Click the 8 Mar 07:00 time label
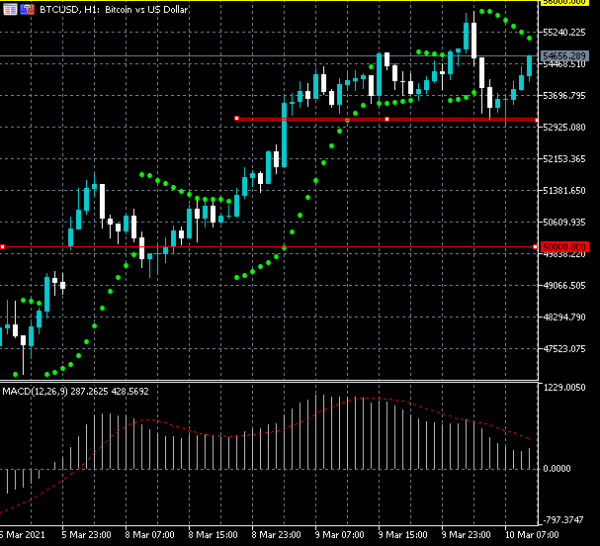The height and width of the screenshot is (546, 600). coord(149,535)
